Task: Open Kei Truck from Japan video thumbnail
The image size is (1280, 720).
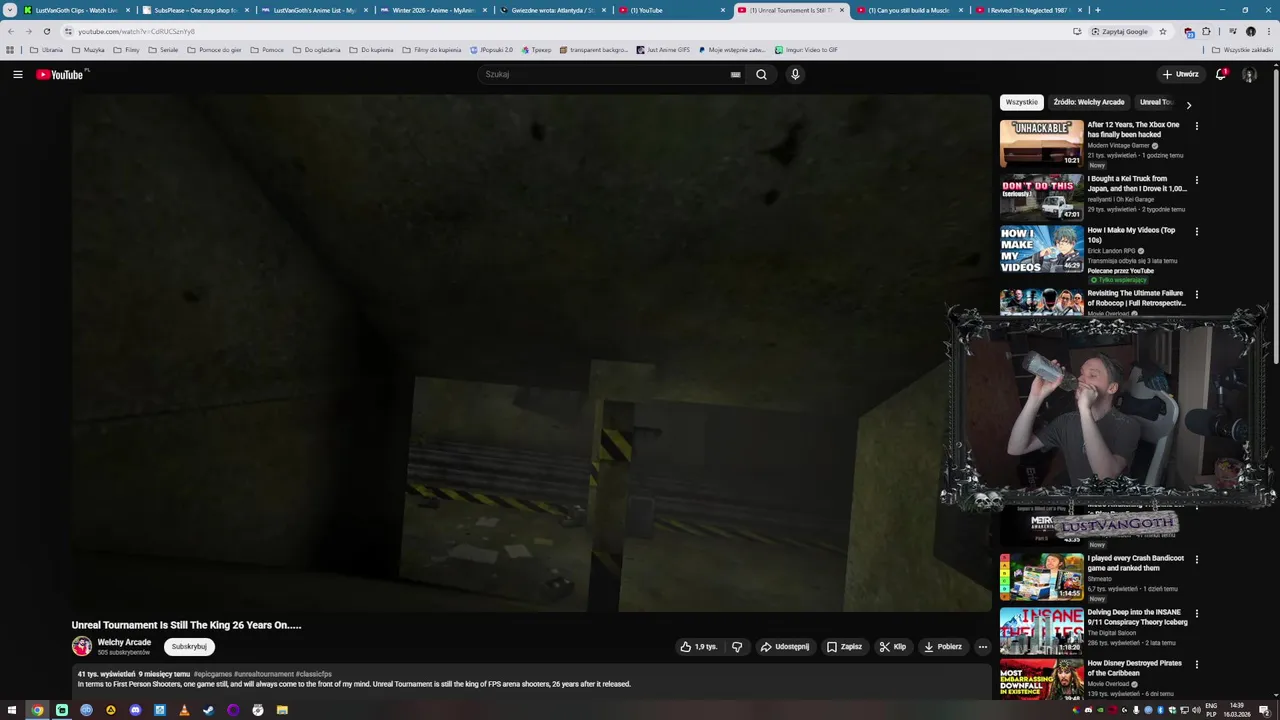Action: click(1041, 197)
